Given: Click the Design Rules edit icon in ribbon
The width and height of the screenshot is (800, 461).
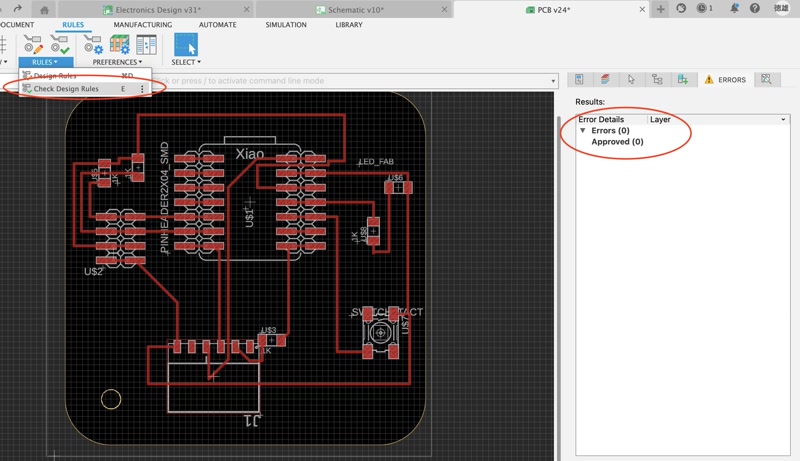Looking at the screenshot, I should click(33, 45).
